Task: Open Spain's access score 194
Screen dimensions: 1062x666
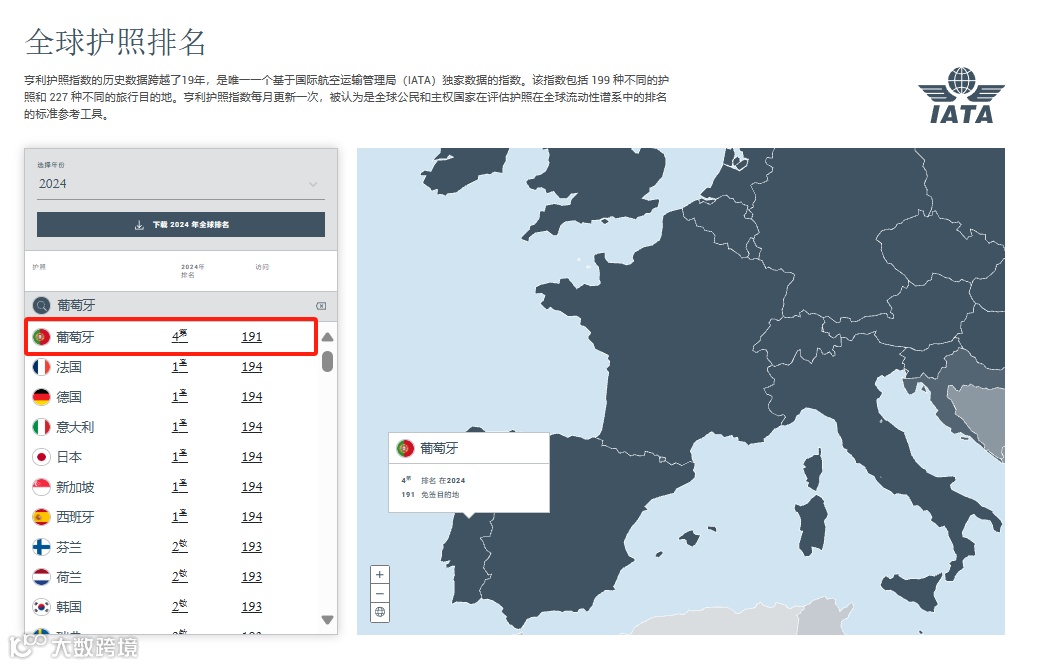Action: coord(251,516)
